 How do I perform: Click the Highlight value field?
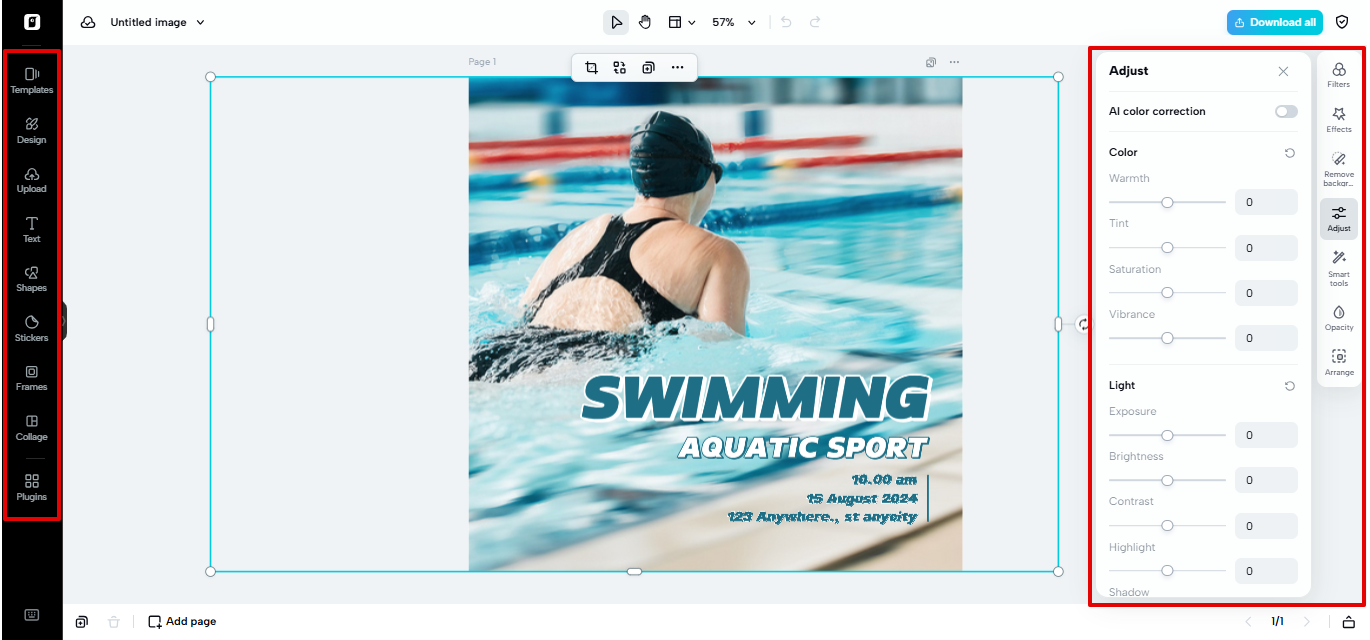1266,571
